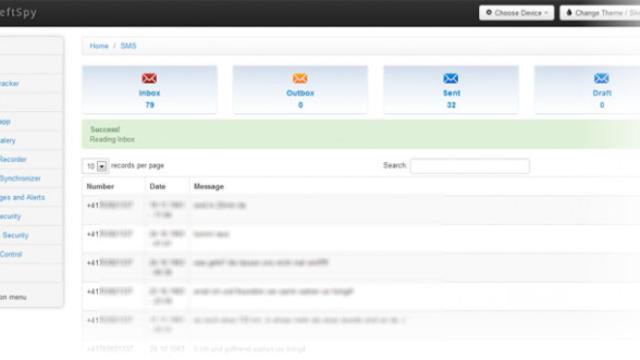
Task: Open the orange Outbox envelope icon
Action: (x=300, y=78)
